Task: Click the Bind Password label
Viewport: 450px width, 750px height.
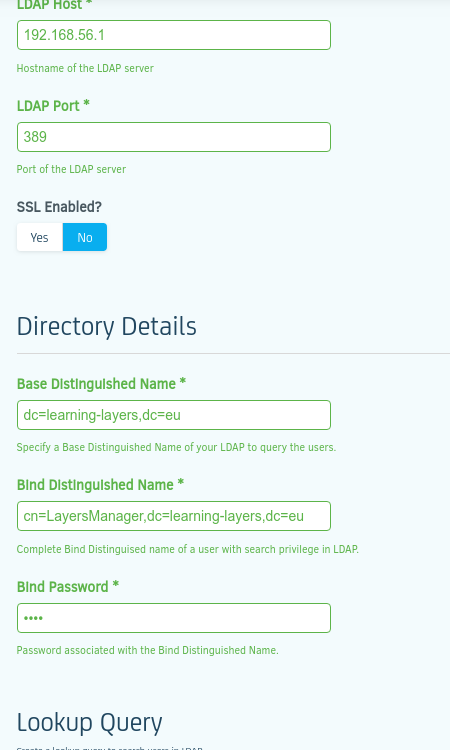Action: pyautogui.click(x=68, y=587)
